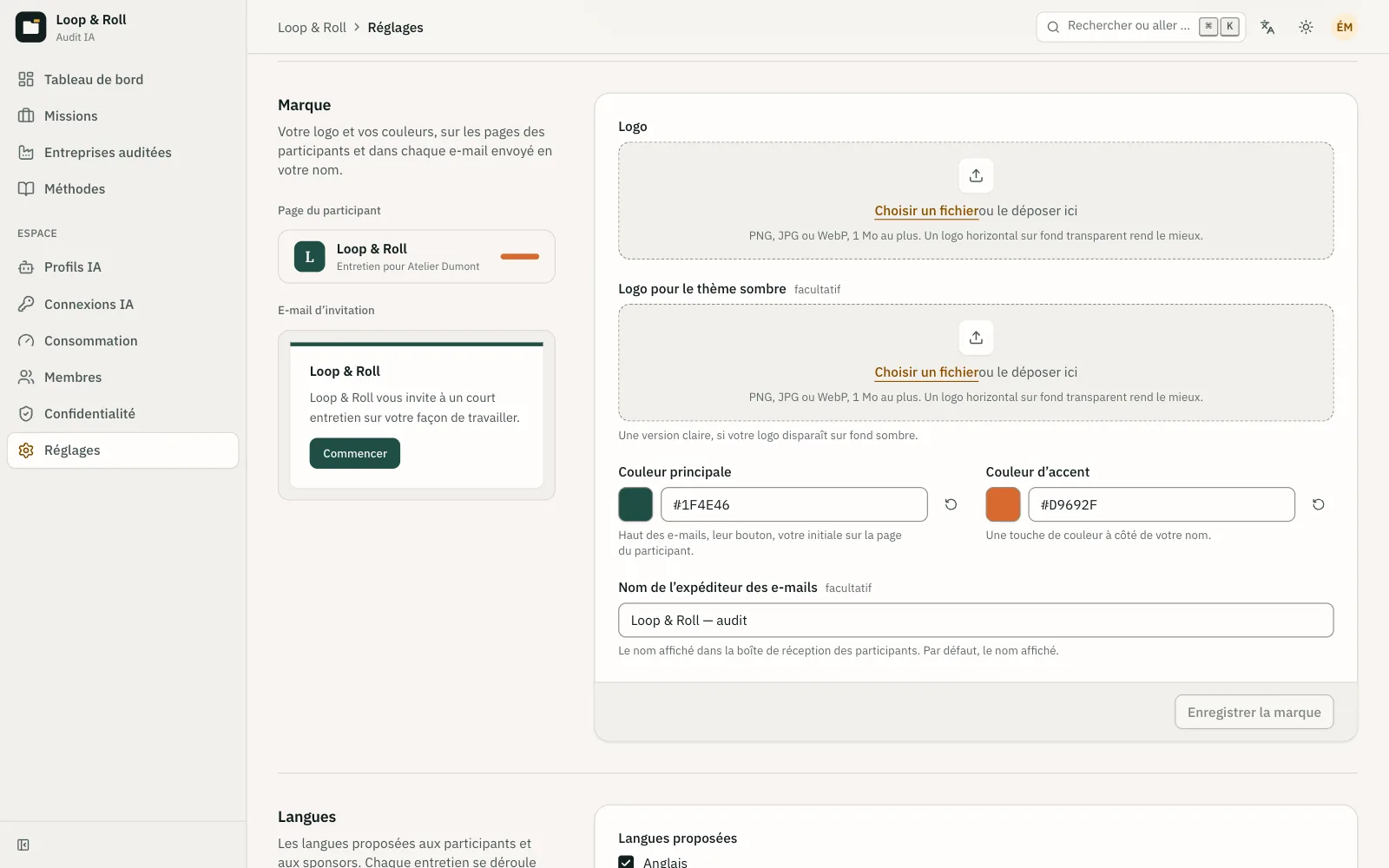Viewport: 1389px width, 868px height.
Task: Toggle the Anglais language checkbox
Action: 626,862
